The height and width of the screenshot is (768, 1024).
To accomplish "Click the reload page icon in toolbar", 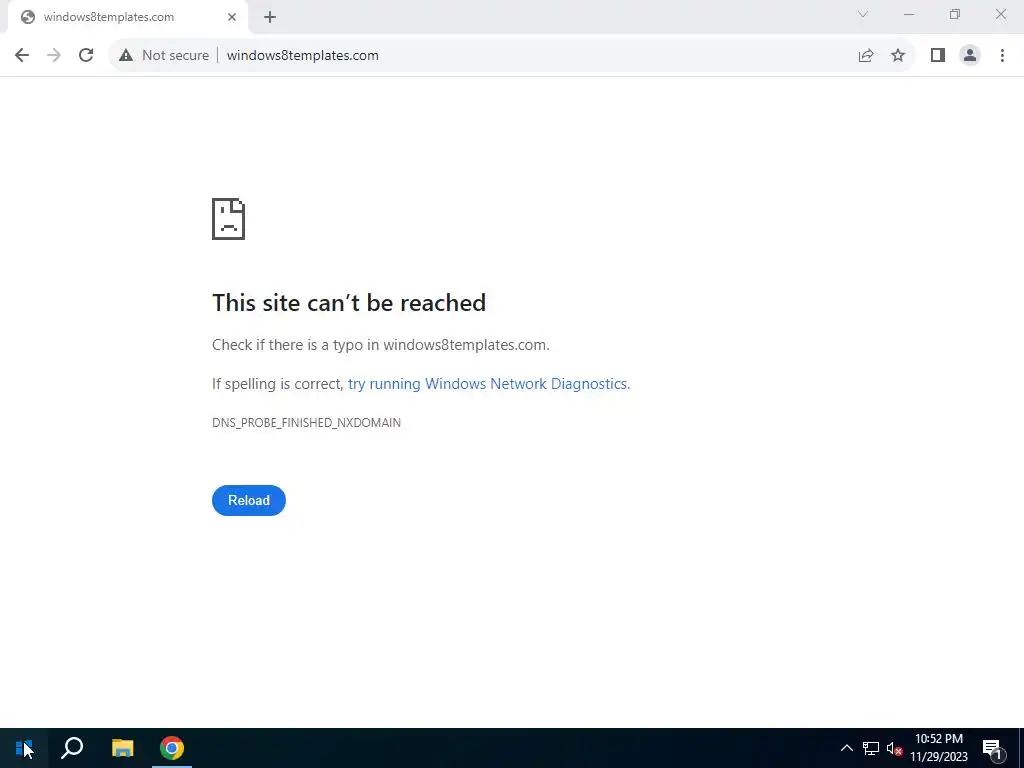I will (86, 56).
